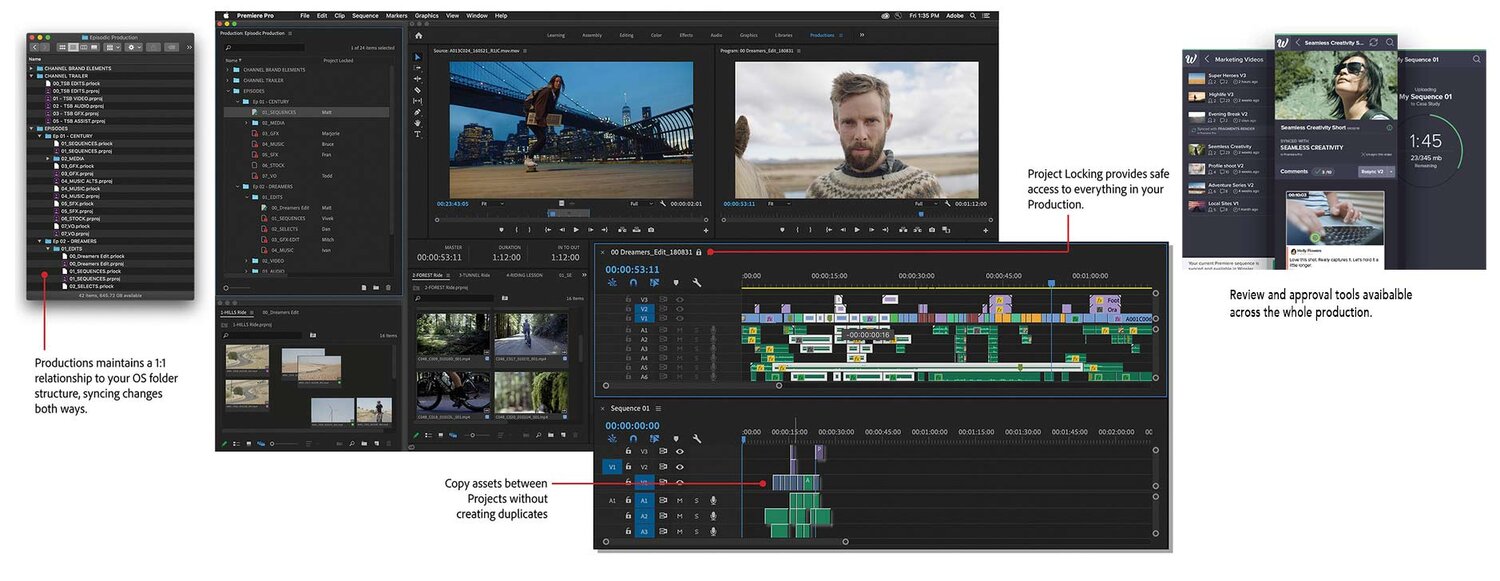This screenshot has width=1500, height=581.
Task: Toggle snap magnet icon in Dreamers_Edit timeline
Action: pyautogui.click(x=633, y=283)
